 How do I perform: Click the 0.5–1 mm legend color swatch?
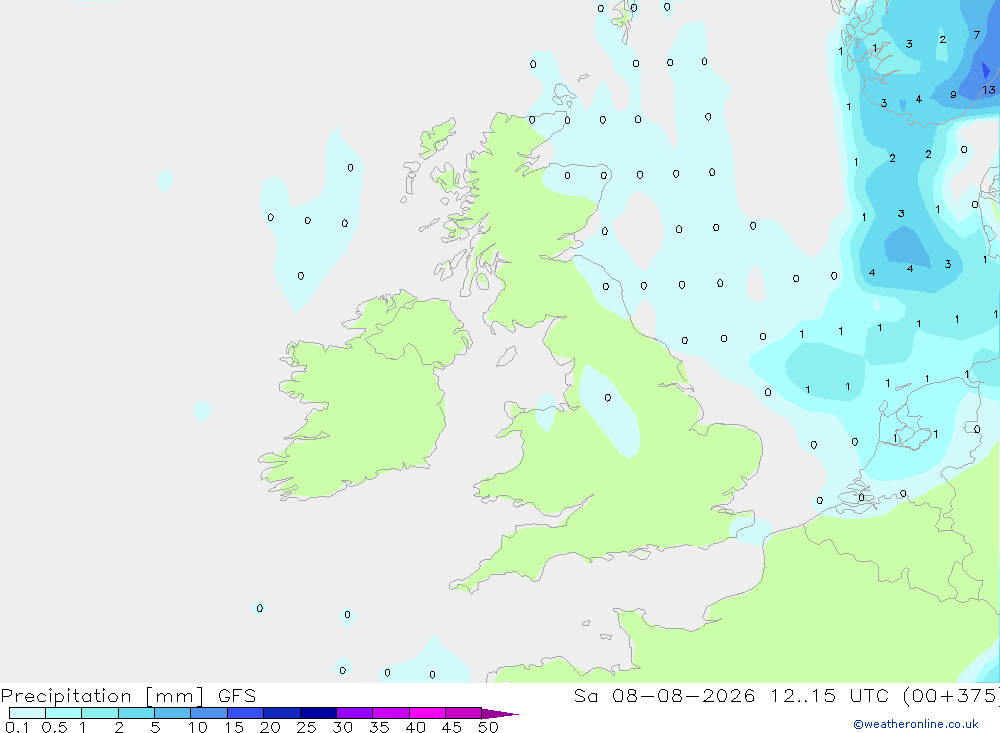coord(64,713)
